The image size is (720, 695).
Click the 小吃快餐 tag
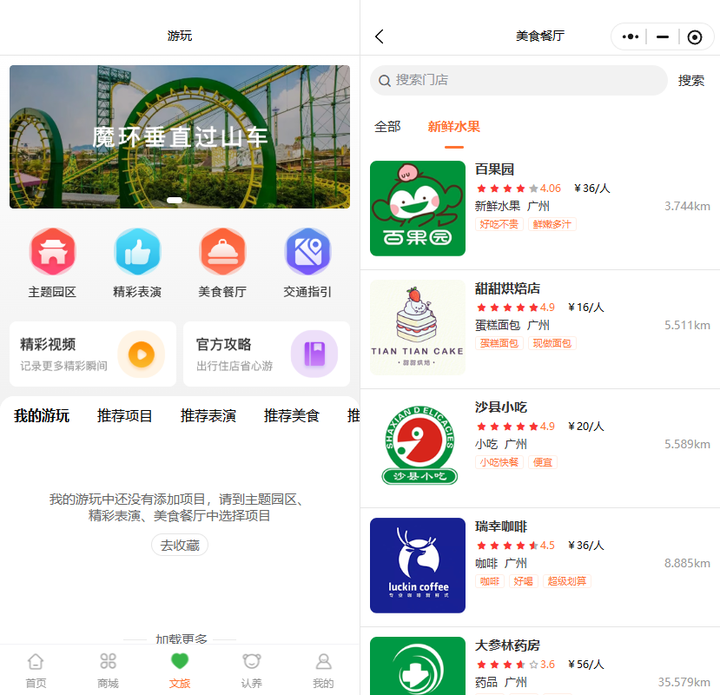(499, 462)
